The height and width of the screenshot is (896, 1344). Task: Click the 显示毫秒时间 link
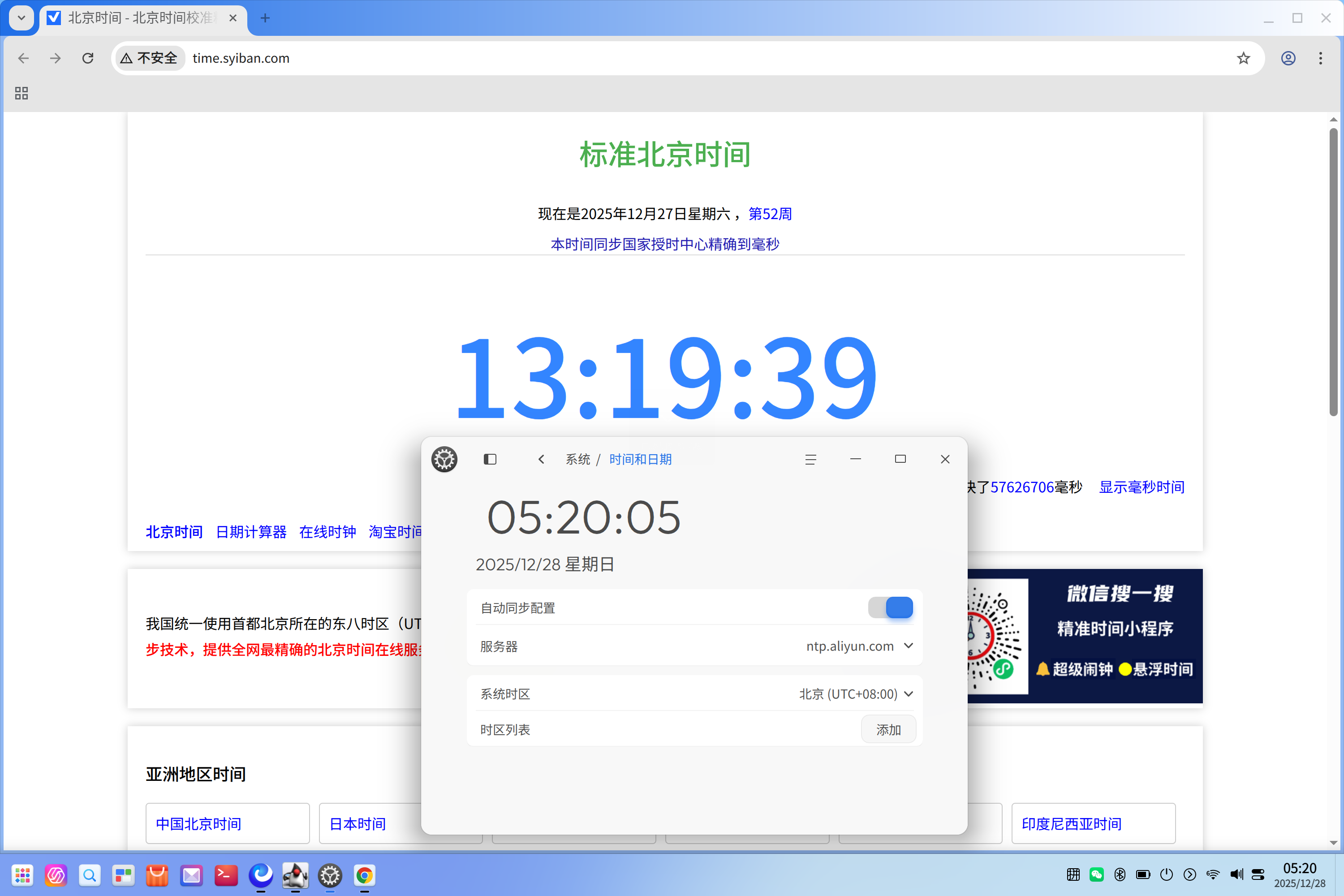[1141, 487]
